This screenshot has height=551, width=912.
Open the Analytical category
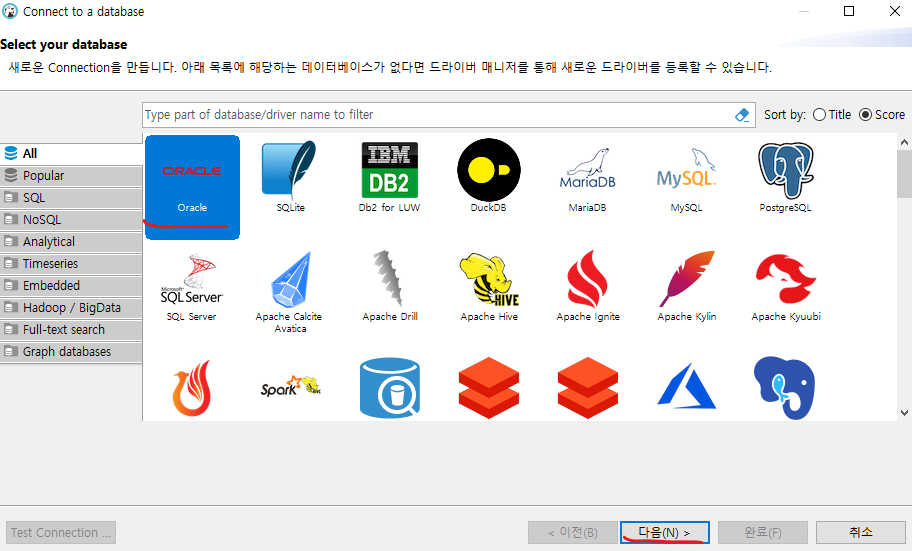click(71, 241)
